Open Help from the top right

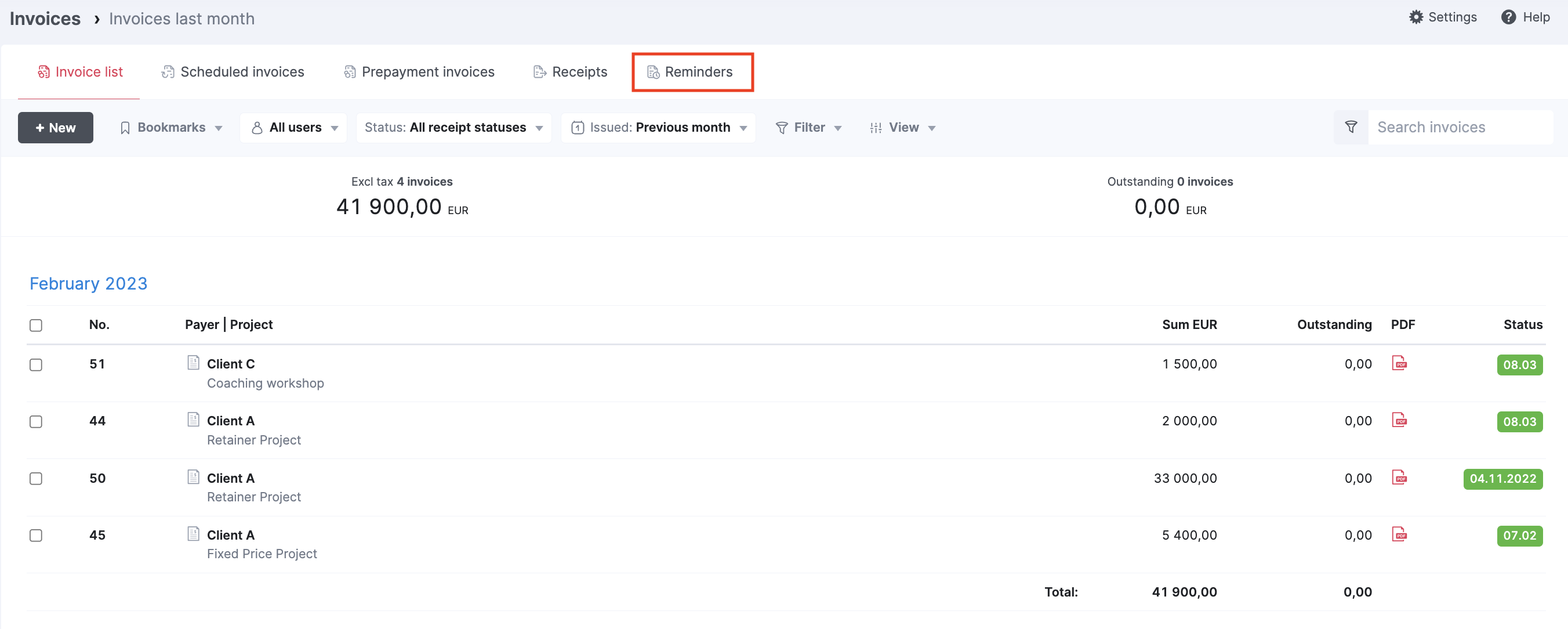click(1526, 17)
